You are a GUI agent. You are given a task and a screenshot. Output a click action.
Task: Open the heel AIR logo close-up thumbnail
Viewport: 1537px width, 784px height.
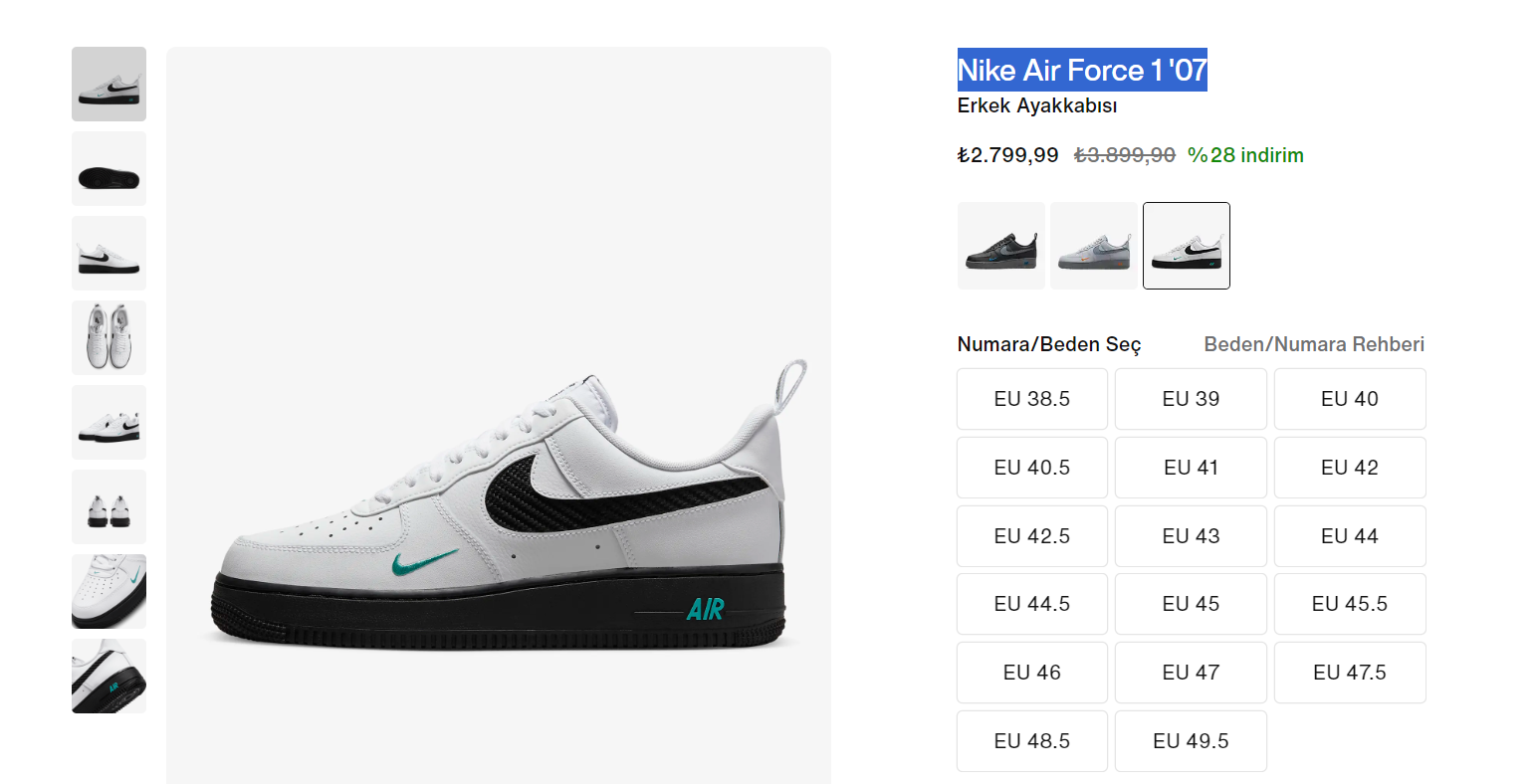click(109, 677)
